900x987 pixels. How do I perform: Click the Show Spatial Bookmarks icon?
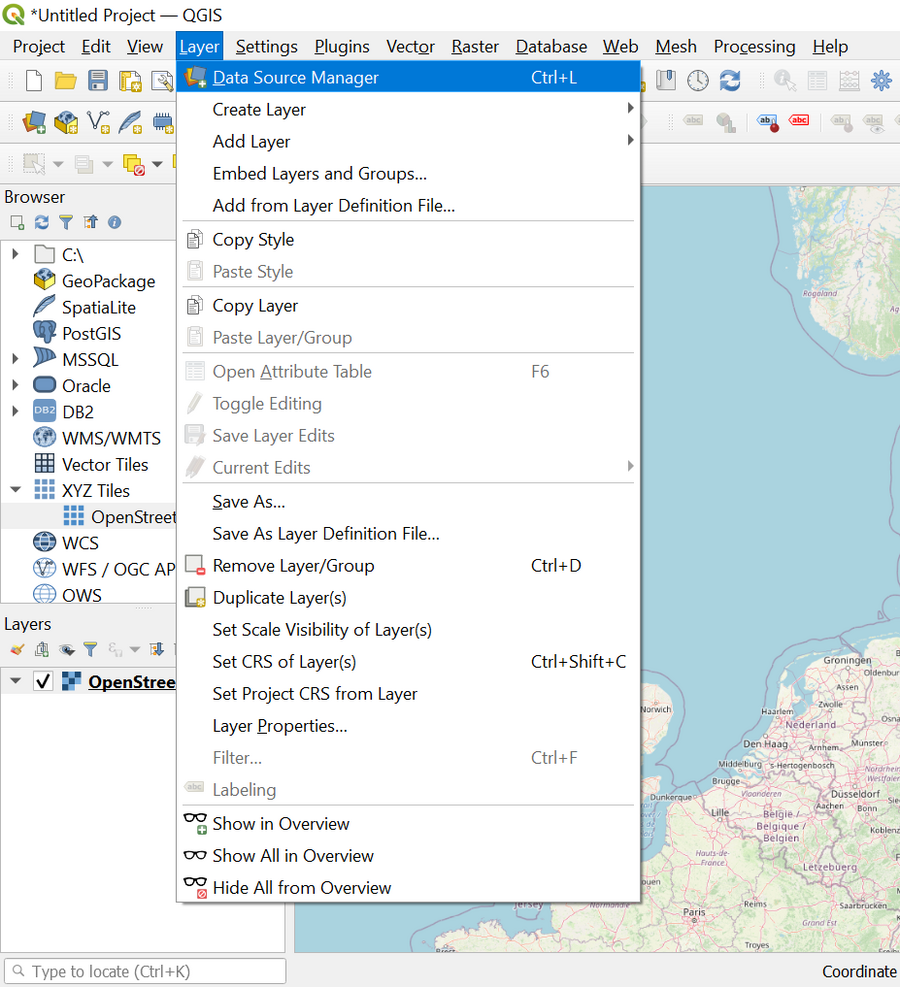666,80
